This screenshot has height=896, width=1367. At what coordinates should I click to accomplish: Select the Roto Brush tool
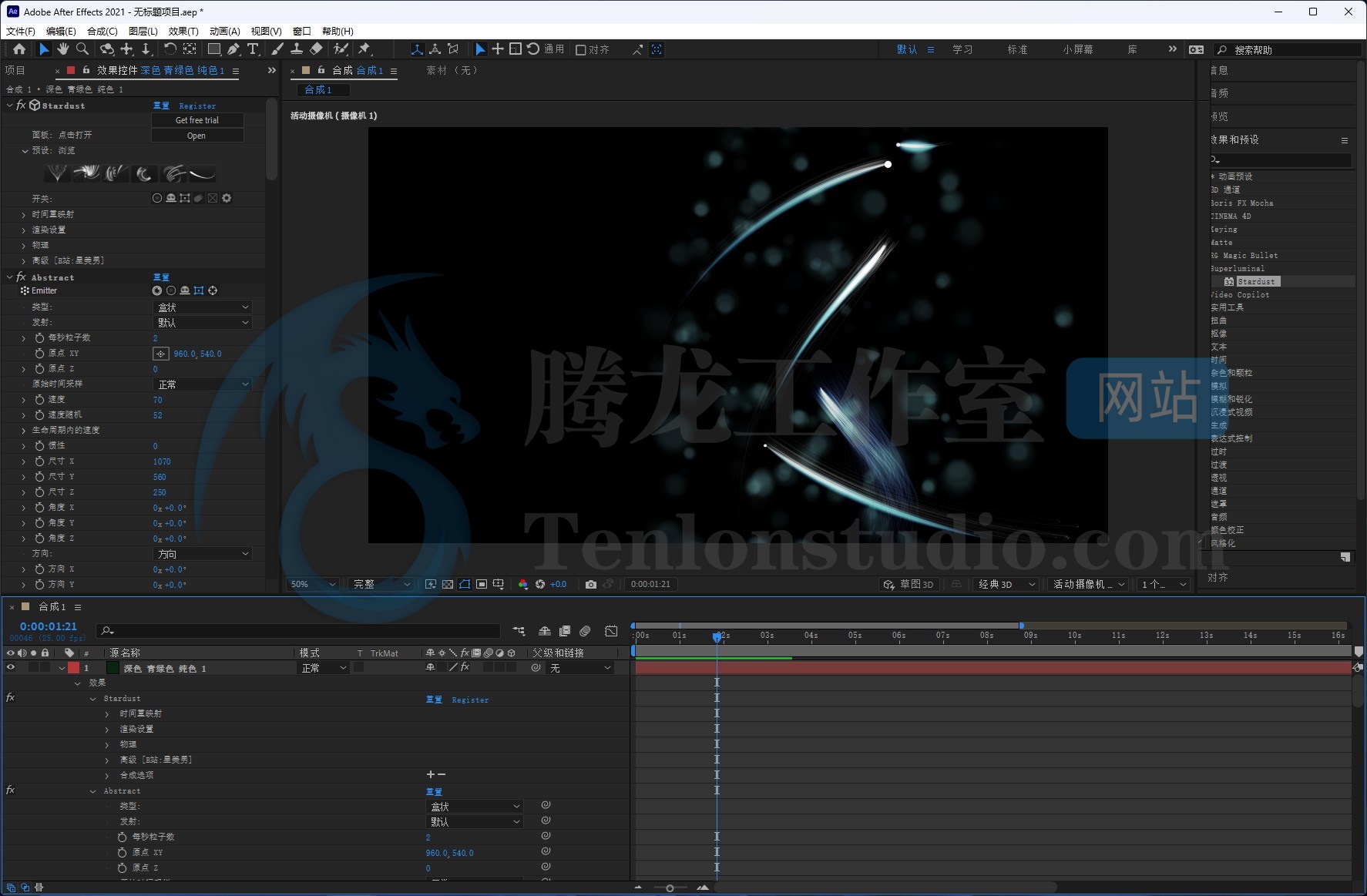tap(341, 49)
